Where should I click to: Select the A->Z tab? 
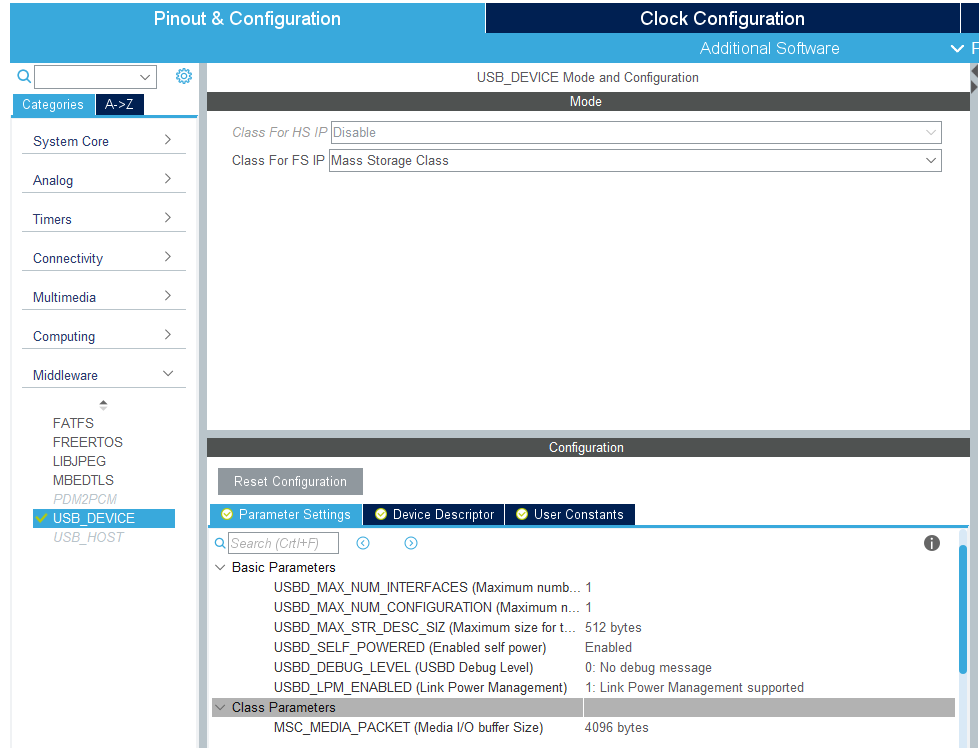(119, 104)
